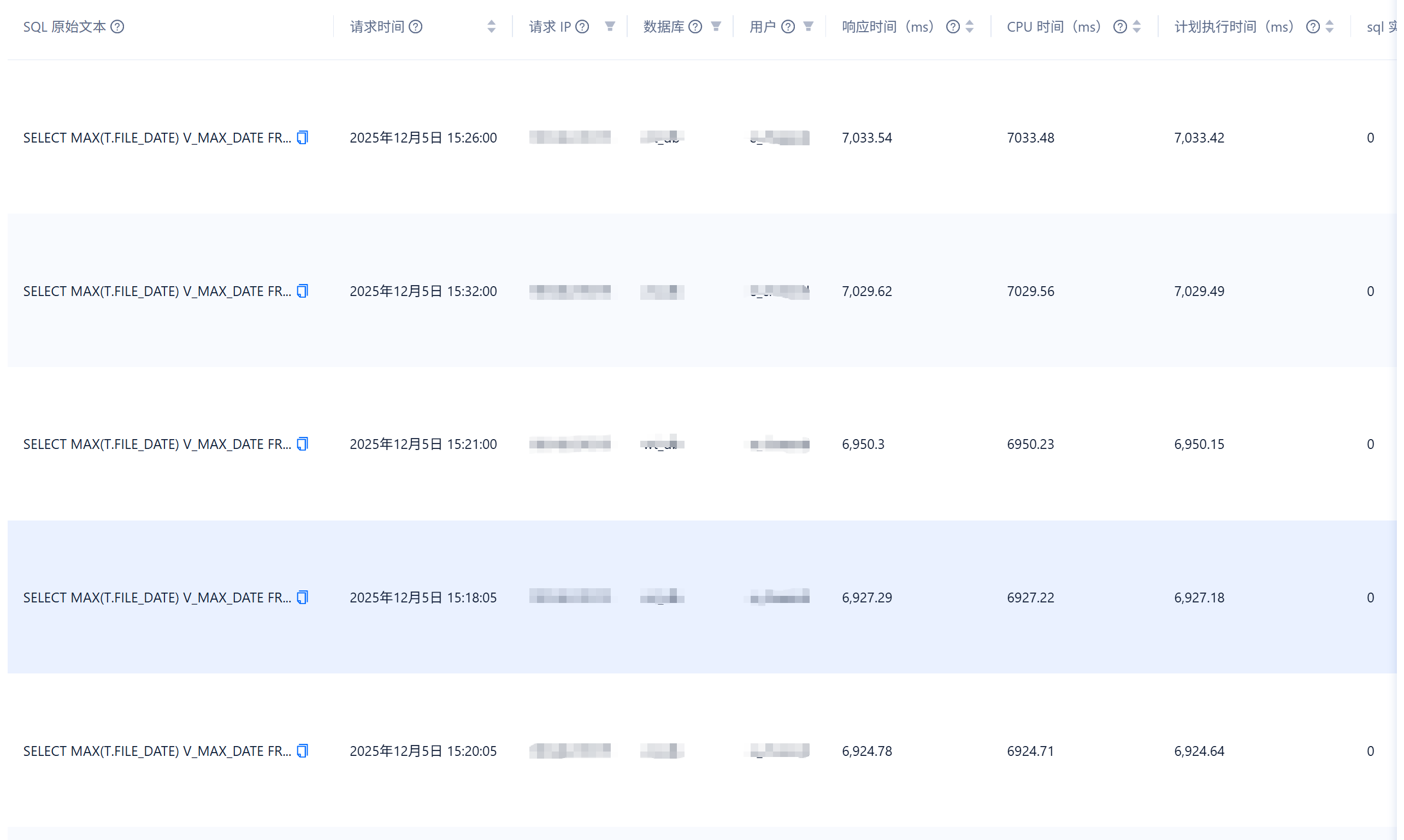Click help icon beside CPU 时间 header
The image size is (1404, 840).
pyautogui.click(x=1120, y=27)
